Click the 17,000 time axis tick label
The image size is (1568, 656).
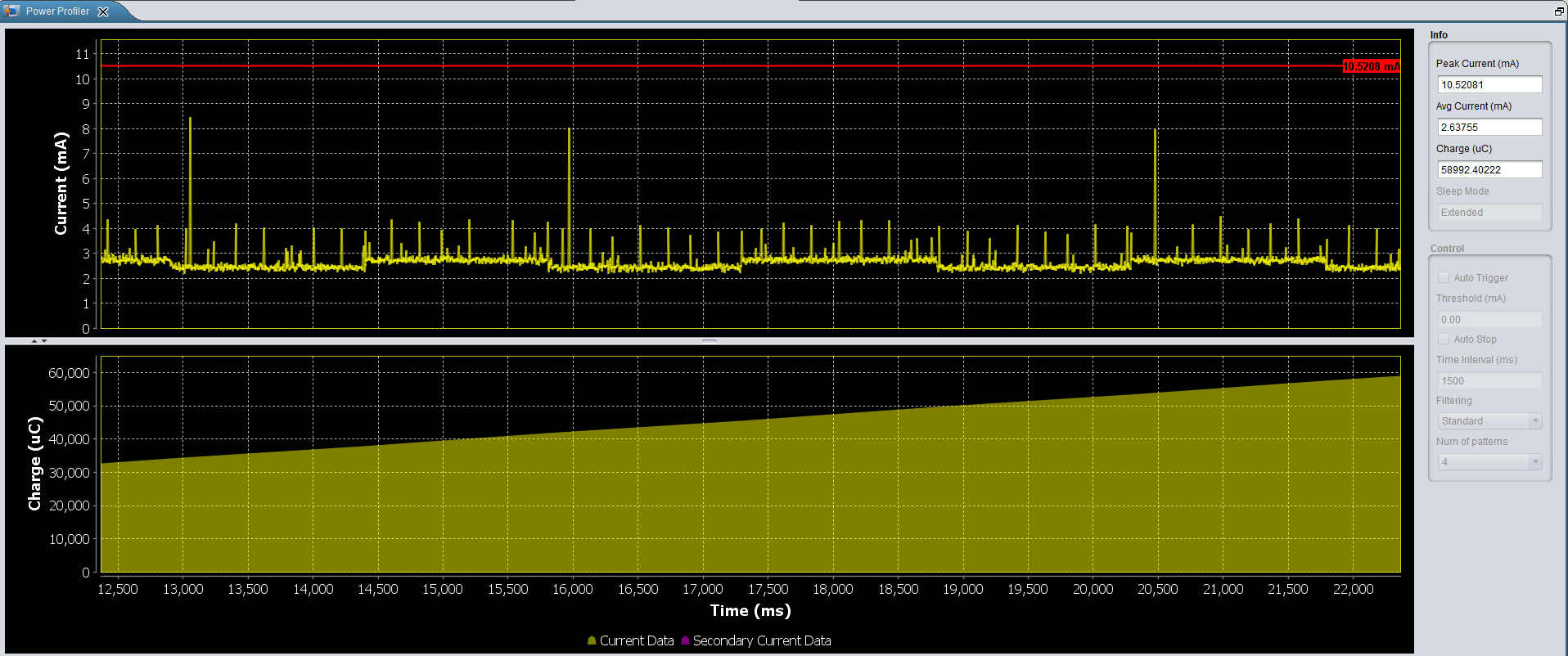coord(703,589)
